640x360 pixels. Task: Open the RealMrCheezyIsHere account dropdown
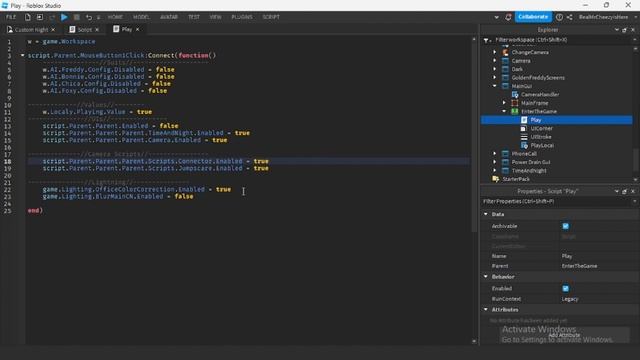point(603,17)
